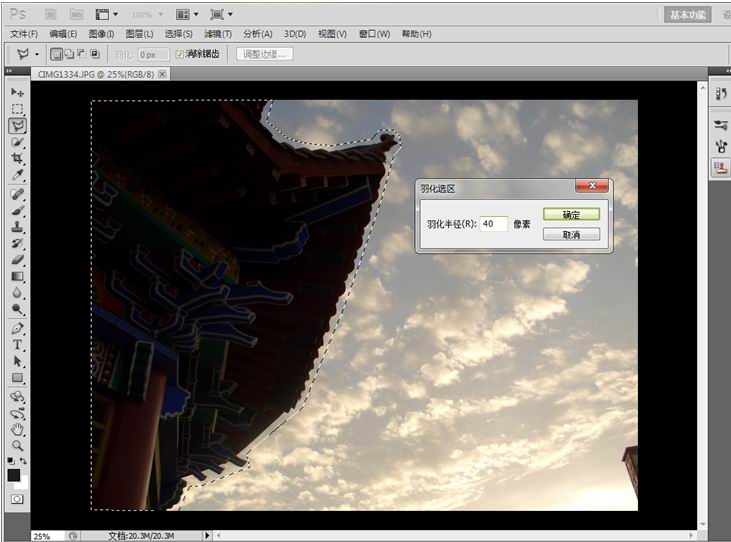
Task: Select the Pen tool
Action: tap(17, 328)
